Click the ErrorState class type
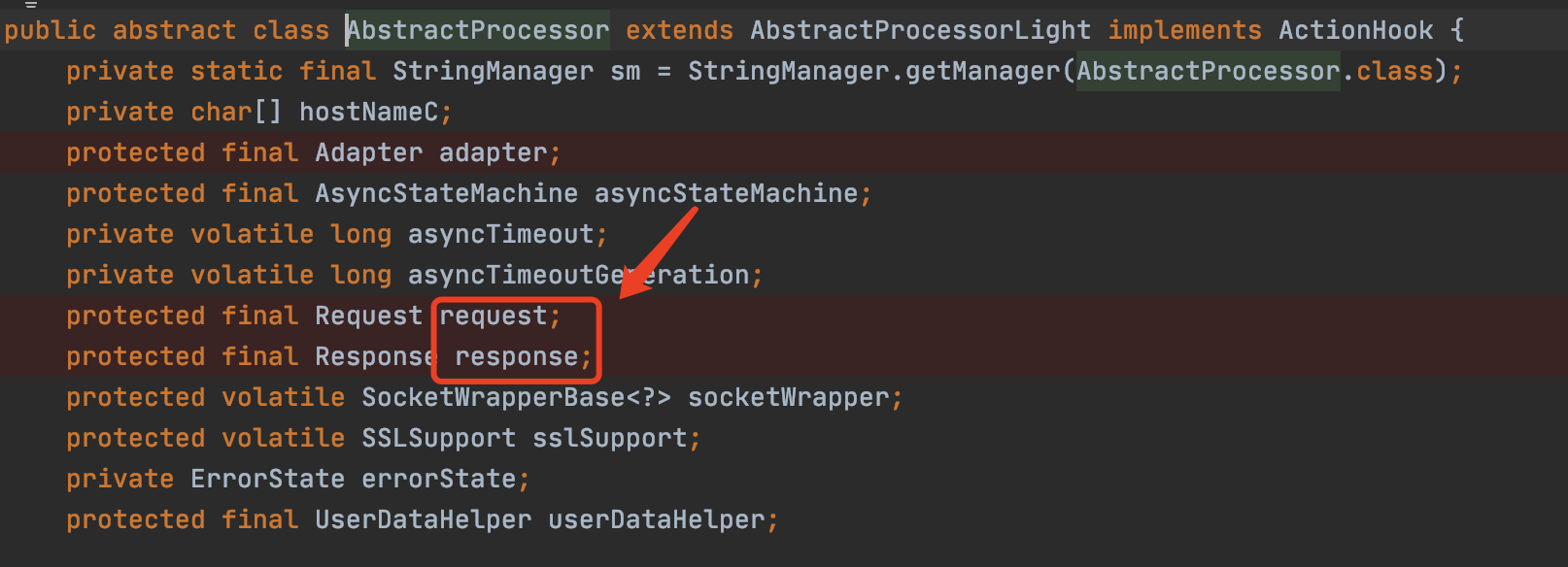Image resolution: width=1568 pixels, height=567 pixels. [267, 480]
